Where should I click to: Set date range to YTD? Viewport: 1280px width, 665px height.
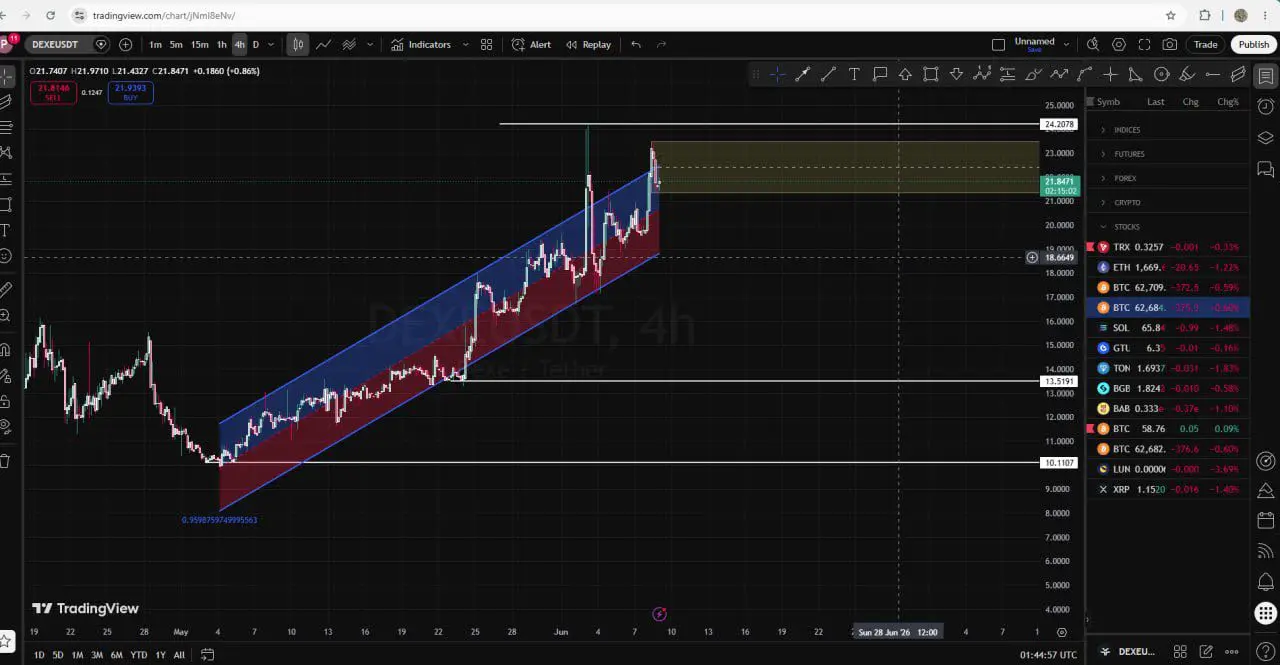[x=138, y=655]
